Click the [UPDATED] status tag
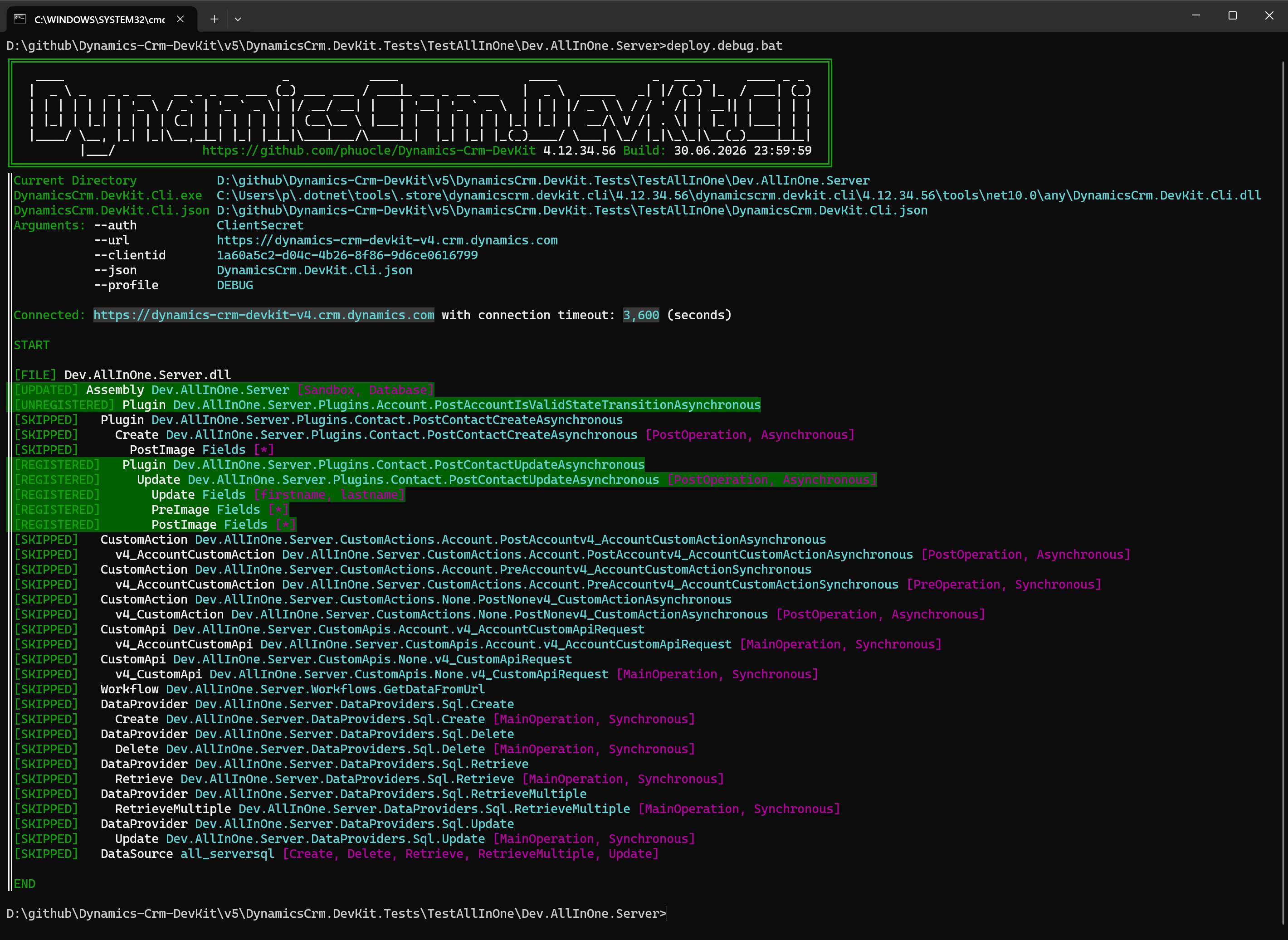 (x=46, y=390)
